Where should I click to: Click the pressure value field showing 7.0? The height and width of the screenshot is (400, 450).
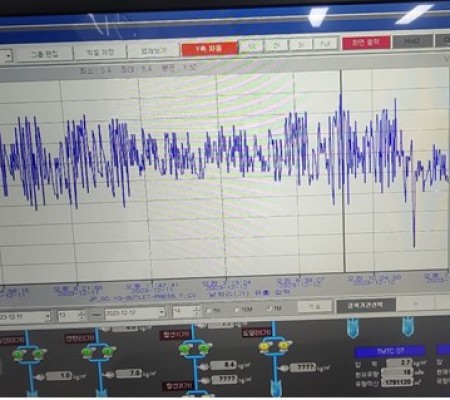coord(128,373)
